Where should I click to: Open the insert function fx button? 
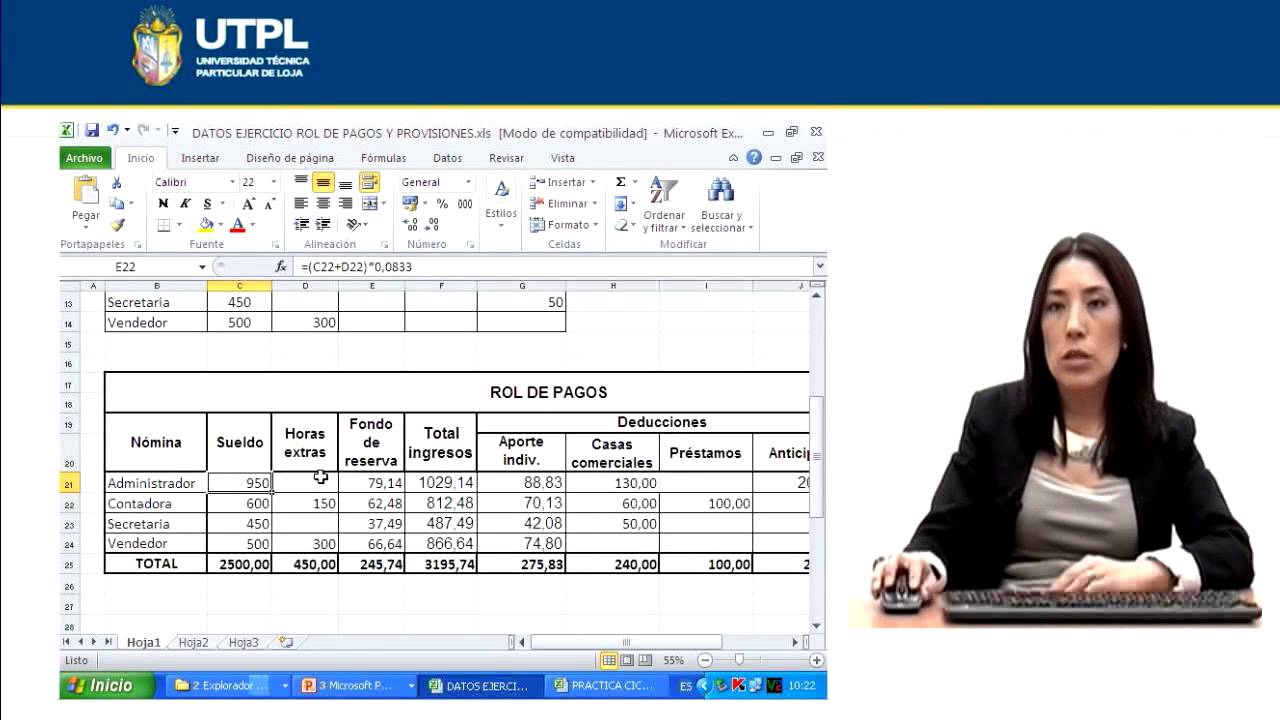coord(281,267)
